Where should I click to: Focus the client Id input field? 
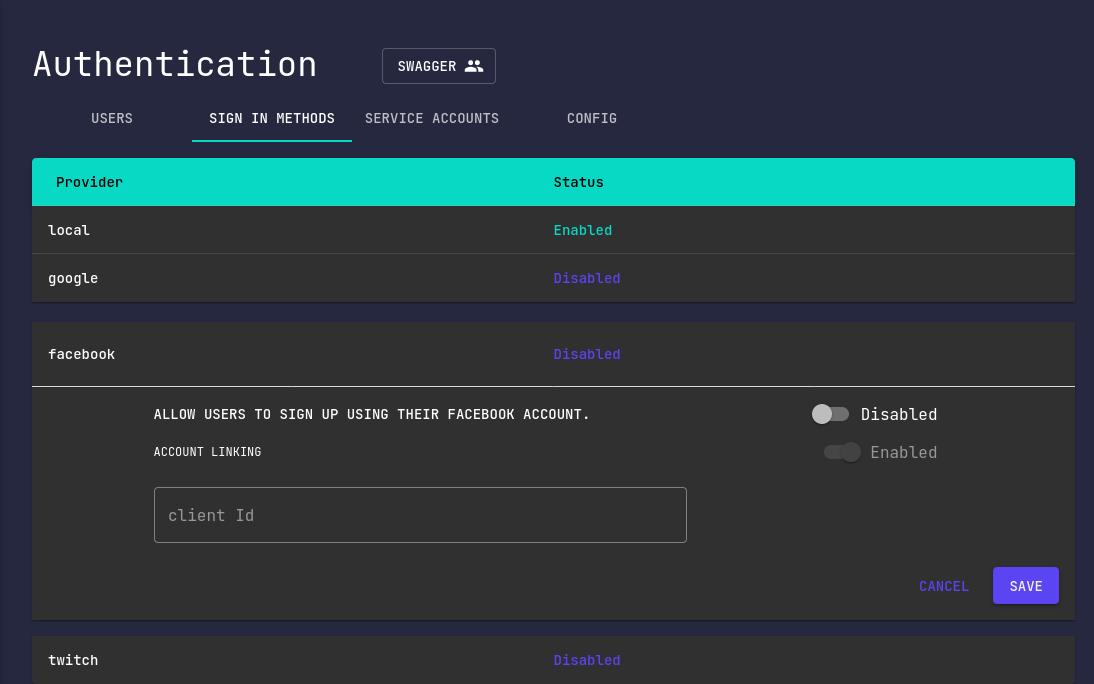pos(420,515)
